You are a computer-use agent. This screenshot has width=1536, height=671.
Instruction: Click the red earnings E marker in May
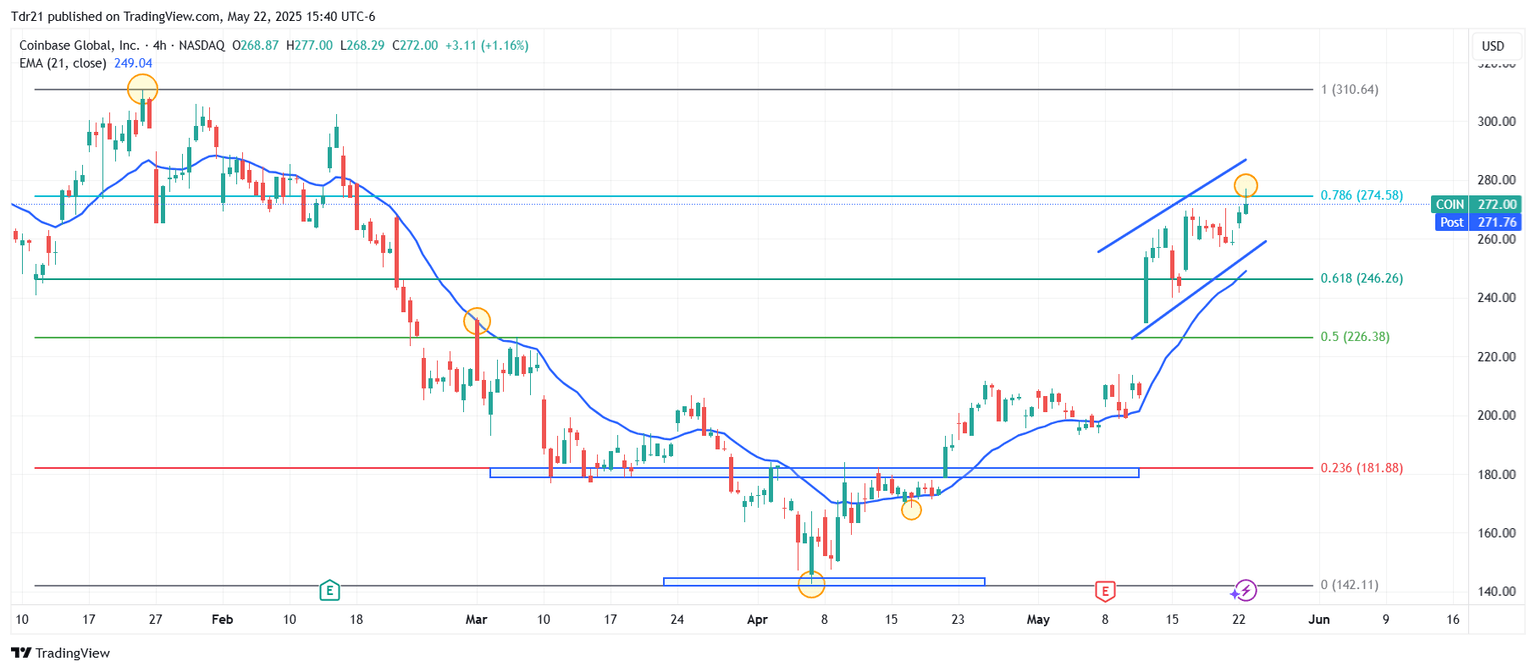click(1104, 590)
